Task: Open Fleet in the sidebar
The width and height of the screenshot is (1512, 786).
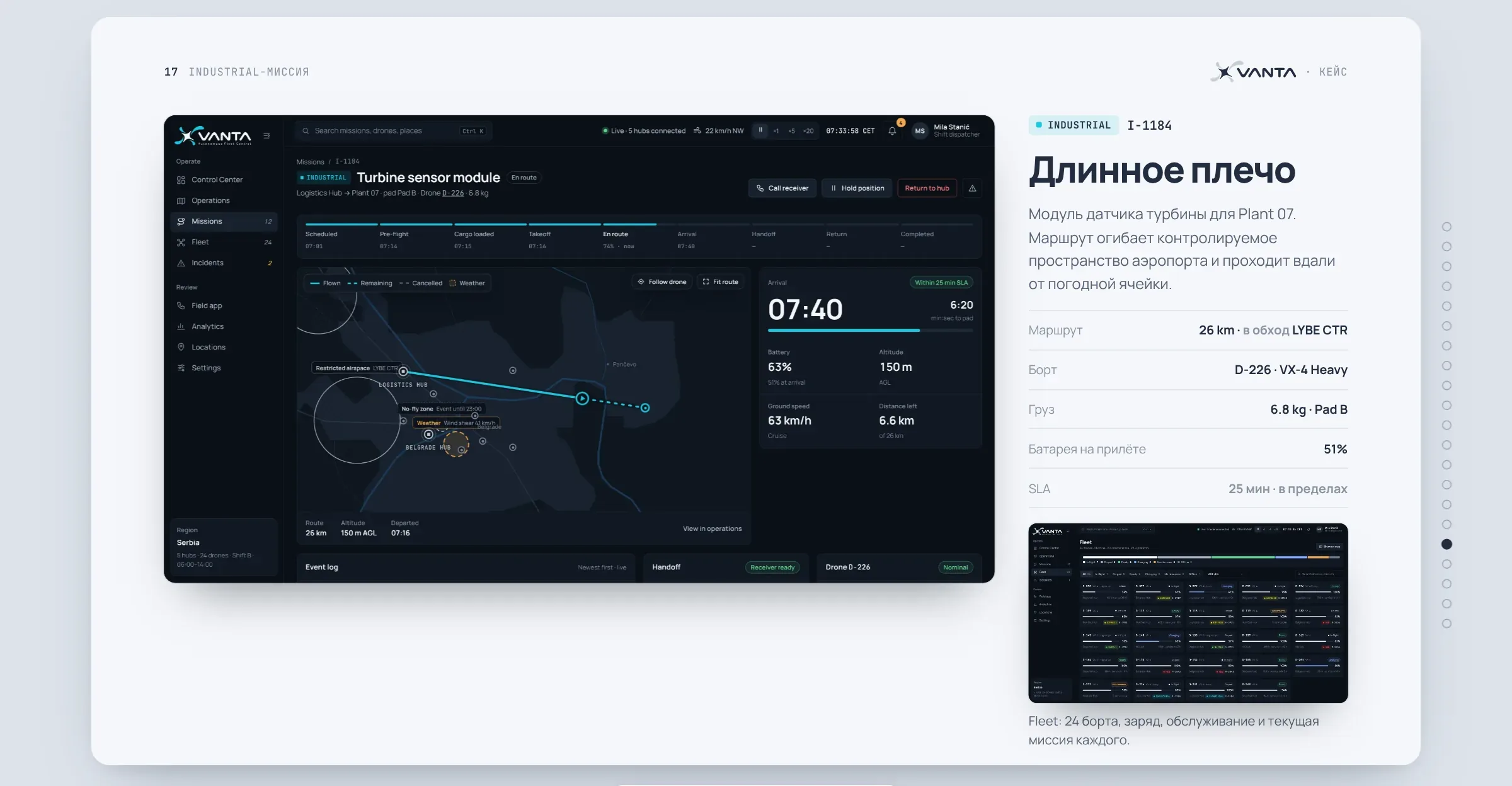Action: click(224, 242)
